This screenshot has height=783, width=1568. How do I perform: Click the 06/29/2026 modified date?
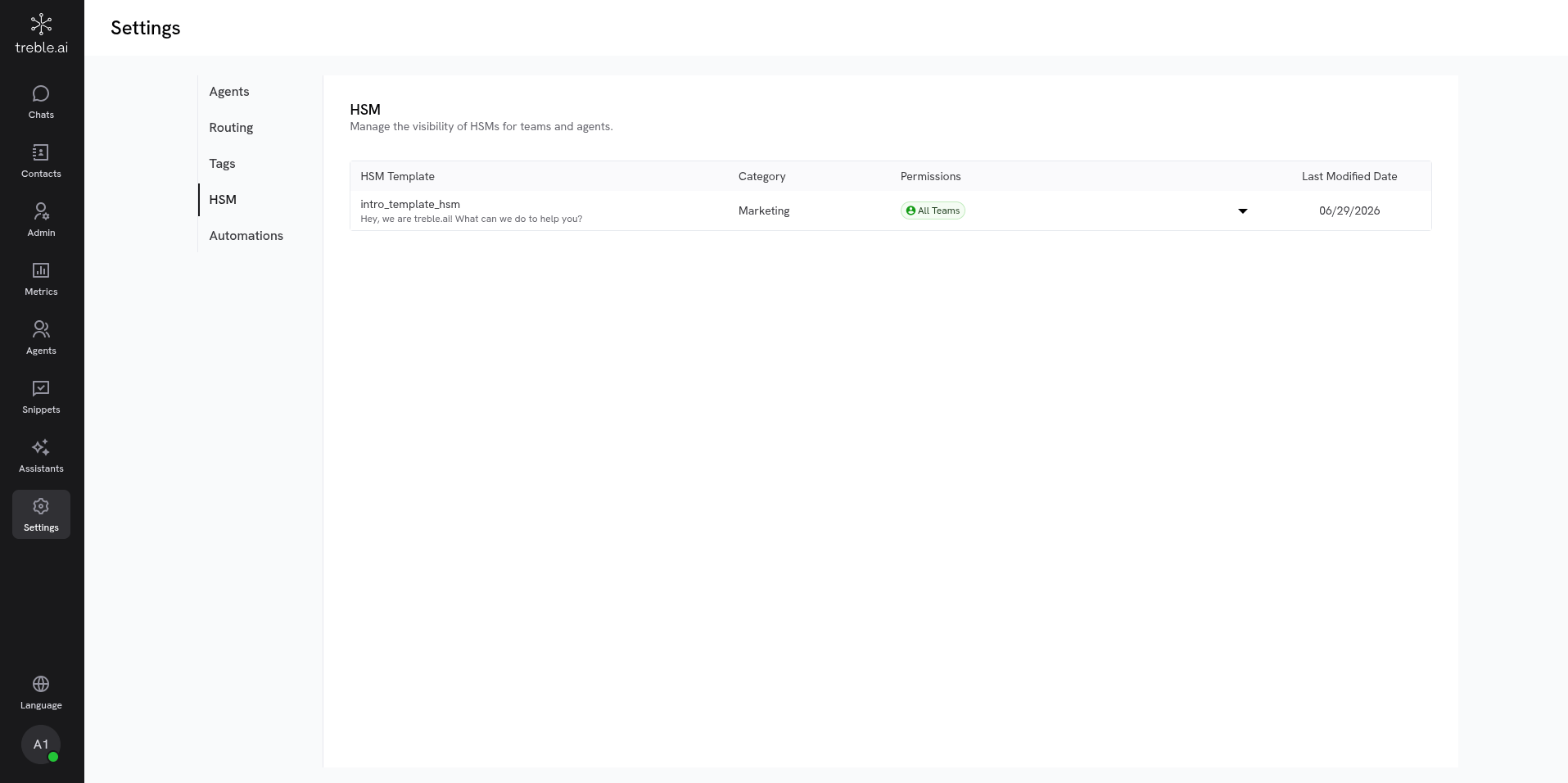[1349, 210]
